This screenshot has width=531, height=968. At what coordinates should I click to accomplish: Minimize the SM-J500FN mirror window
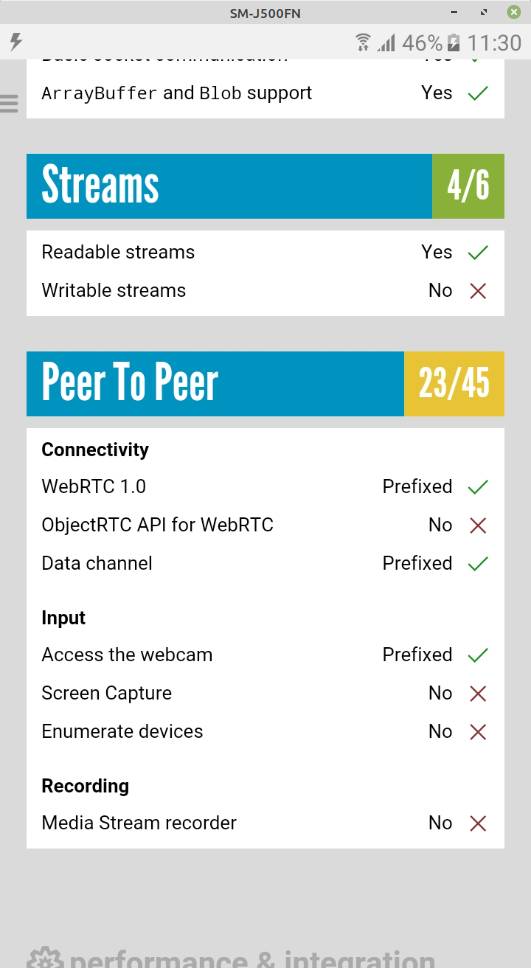[x=454, y=12]
